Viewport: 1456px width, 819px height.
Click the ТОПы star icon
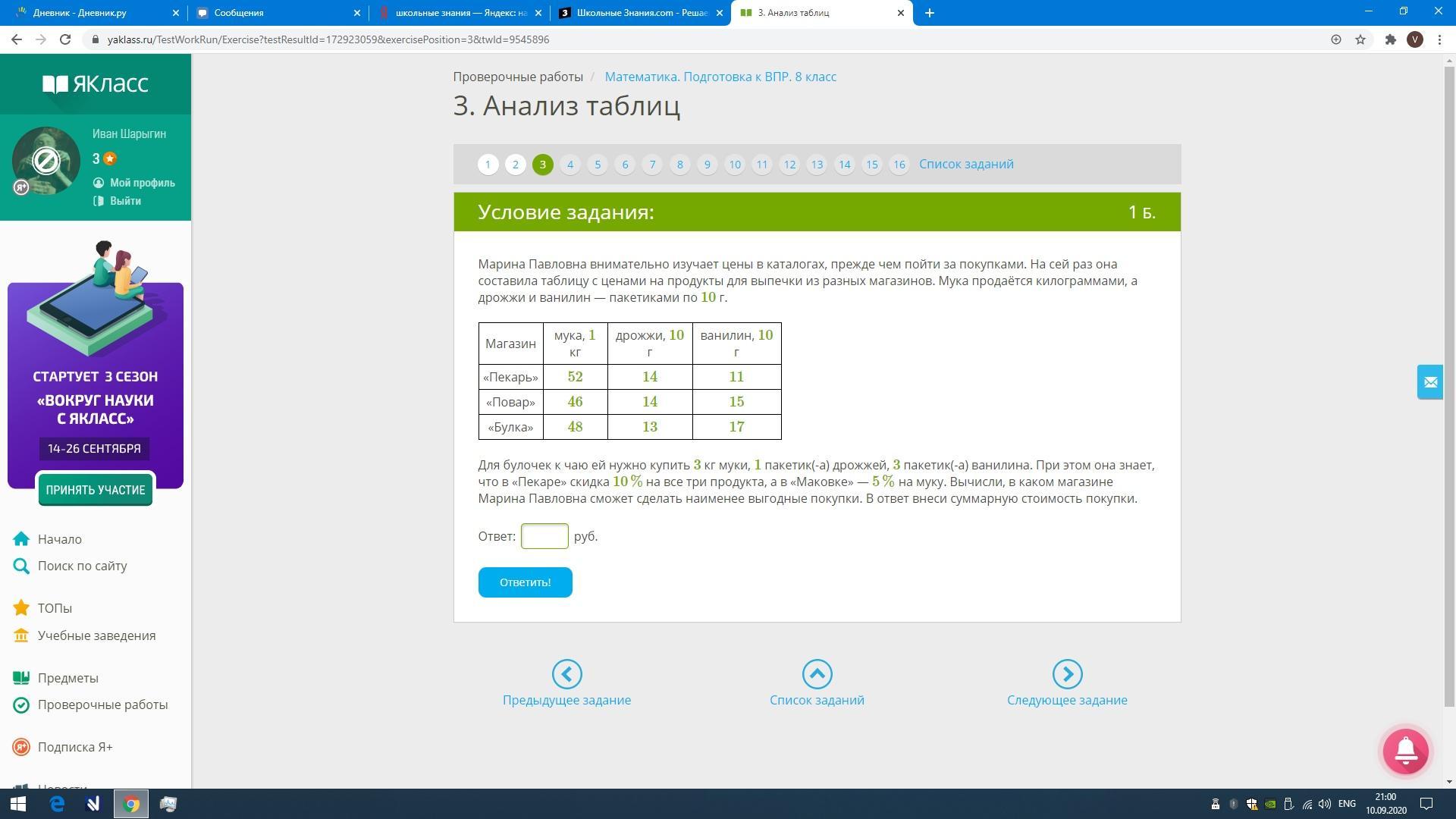tap(21, 608)
